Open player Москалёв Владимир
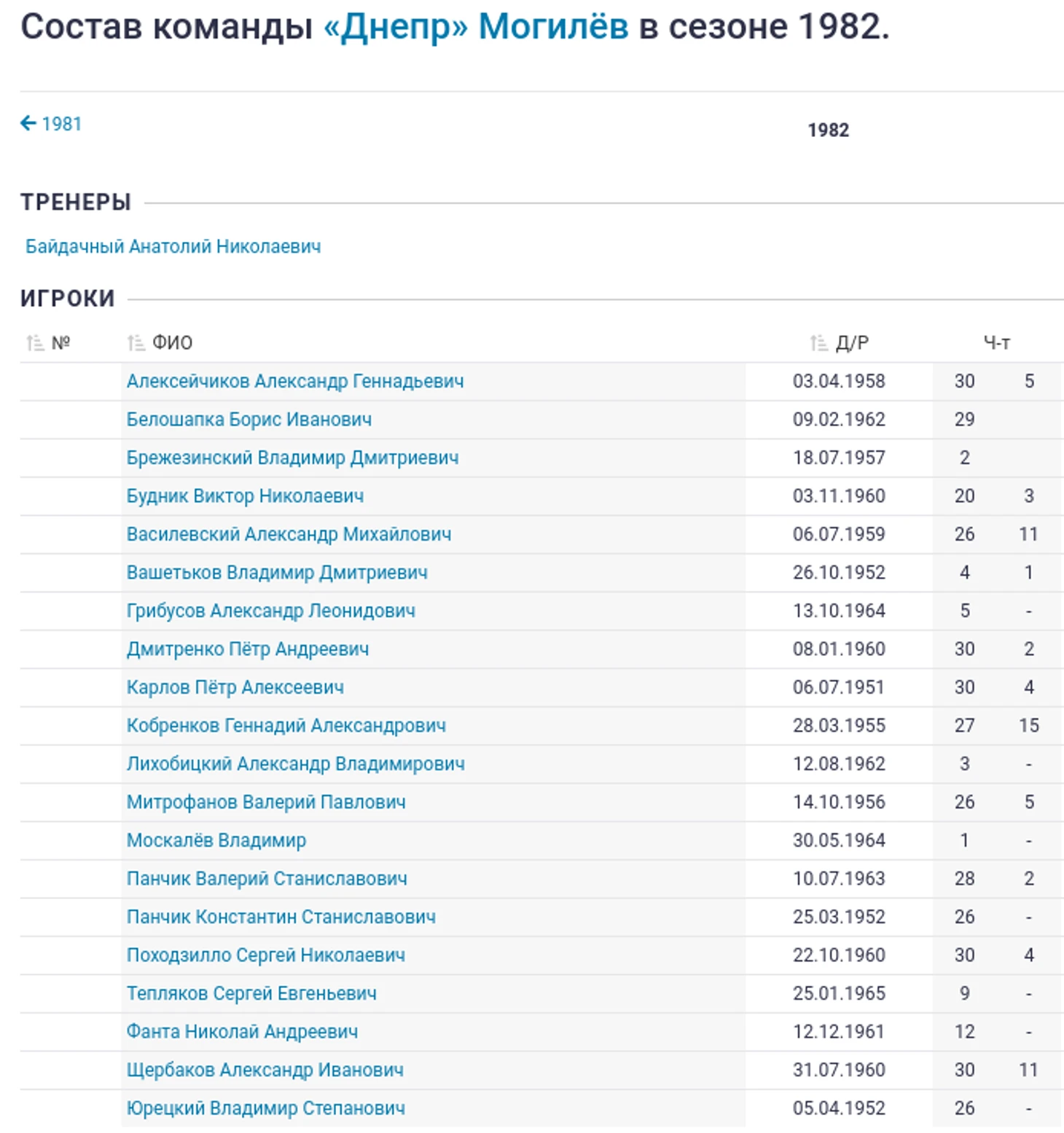The image size is (1064, 1133). (216, 840)
